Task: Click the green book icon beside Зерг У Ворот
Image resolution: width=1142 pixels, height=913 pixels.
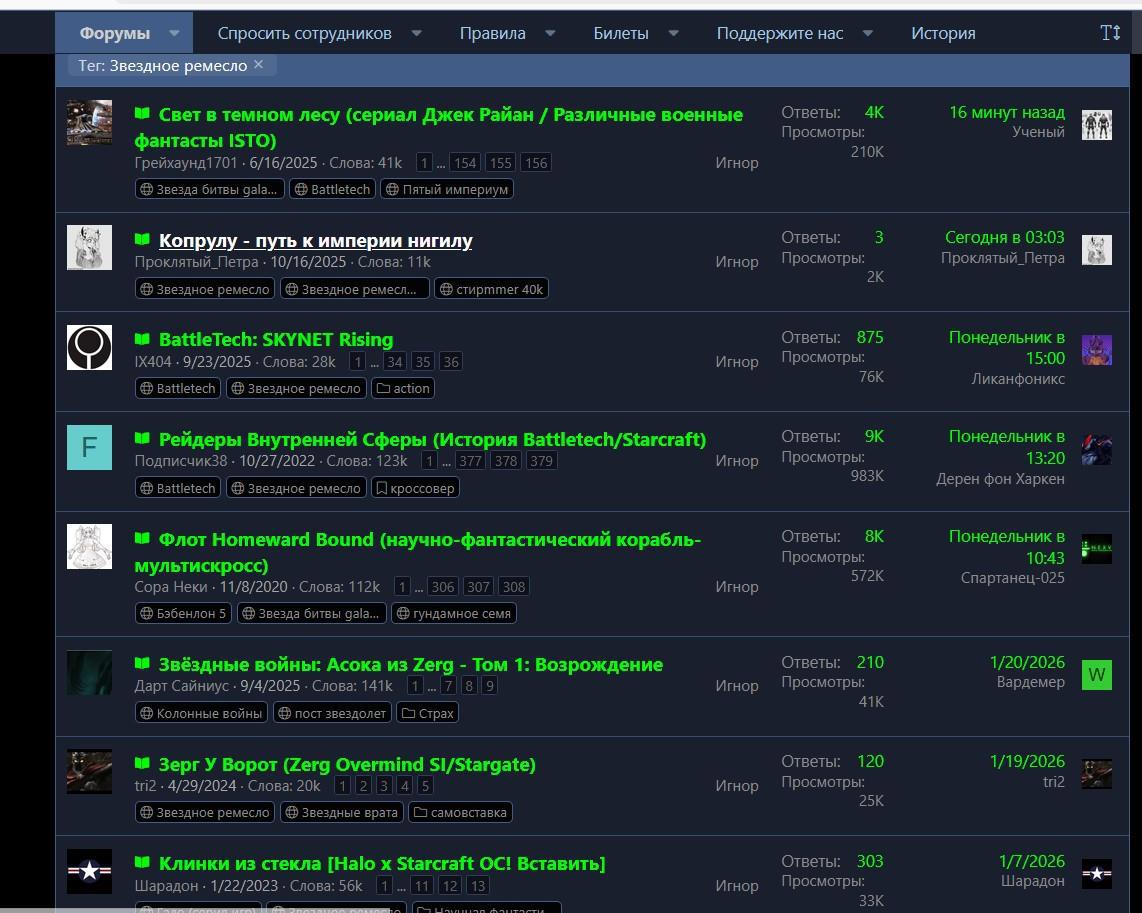Action: 142,764
